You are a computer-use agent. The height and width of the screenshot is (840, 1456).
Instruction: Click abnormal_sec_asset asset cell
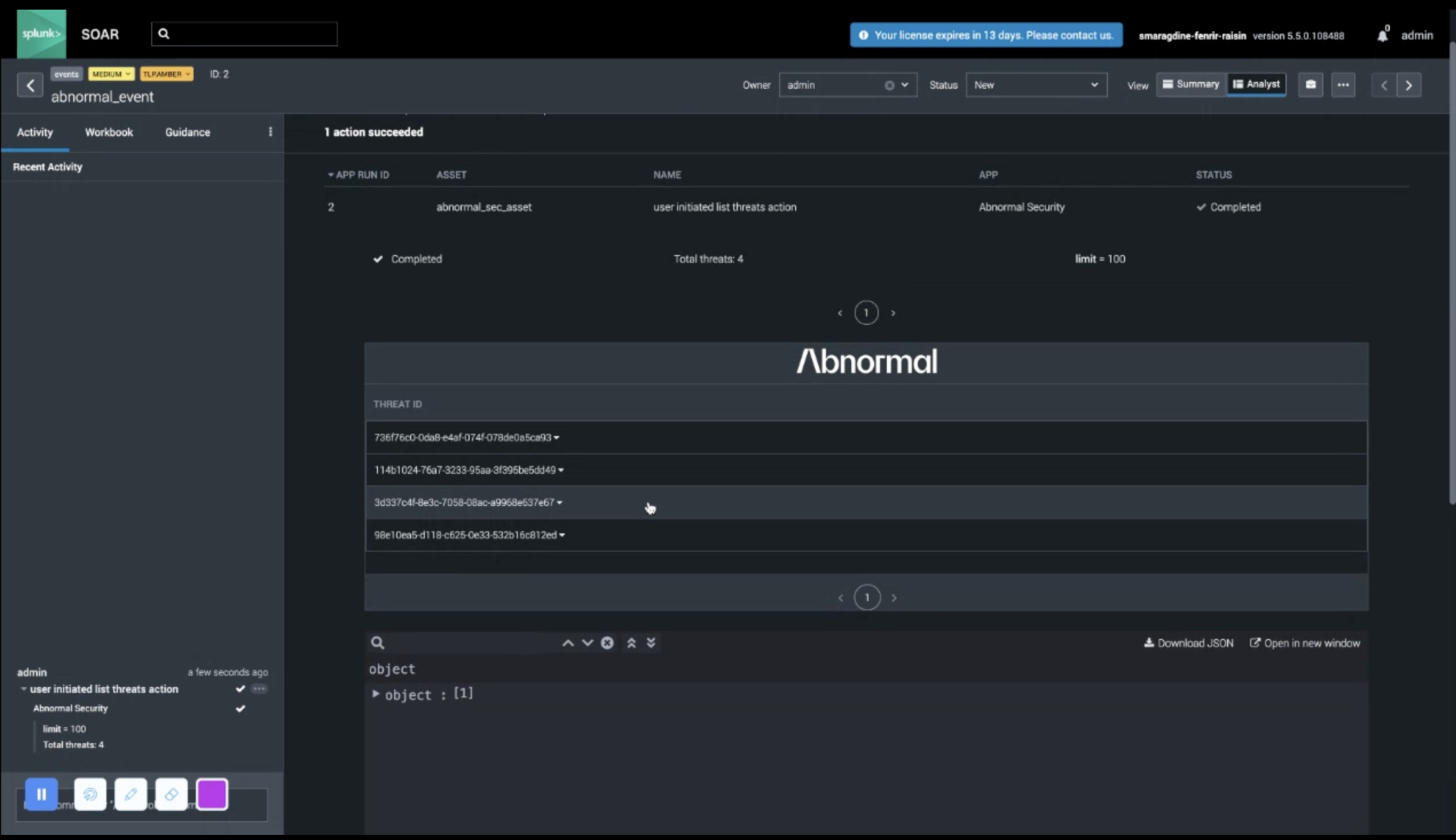coord(483,207)
